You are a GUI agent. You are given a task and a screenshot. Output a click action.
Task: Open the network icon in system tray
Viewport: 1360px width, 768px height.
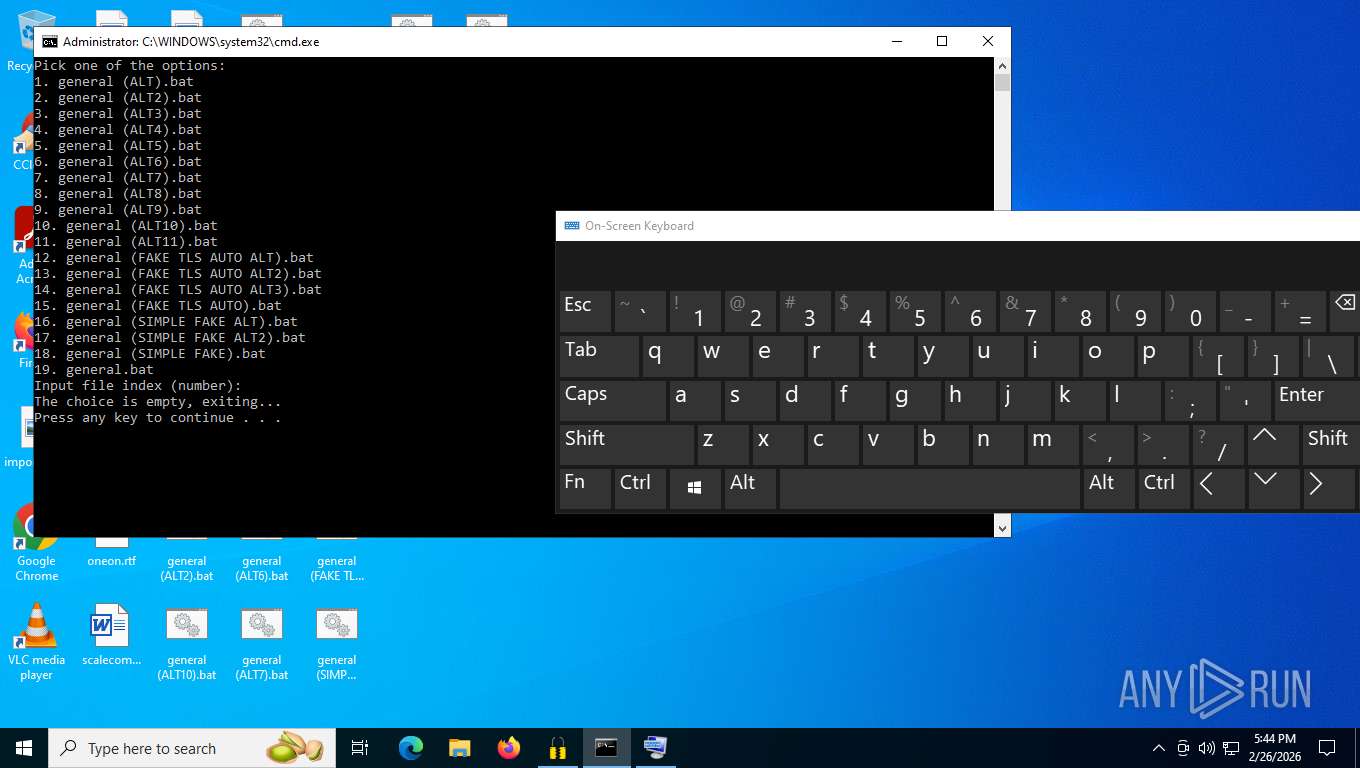pos(1231,748)
